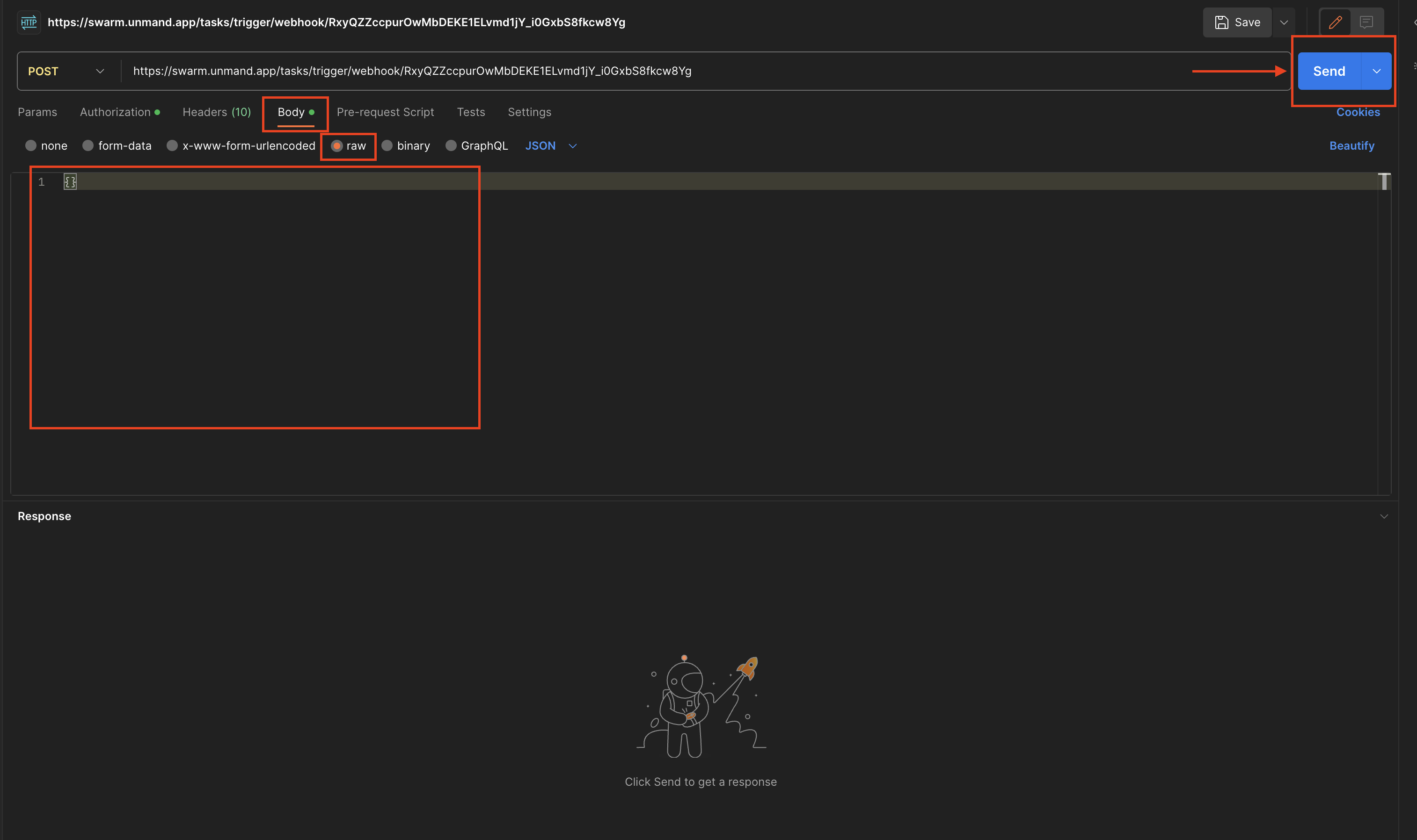Click the edit pencil icon
The width and height of the screenshot is (1417, 840).
(x=1335, y=21)
